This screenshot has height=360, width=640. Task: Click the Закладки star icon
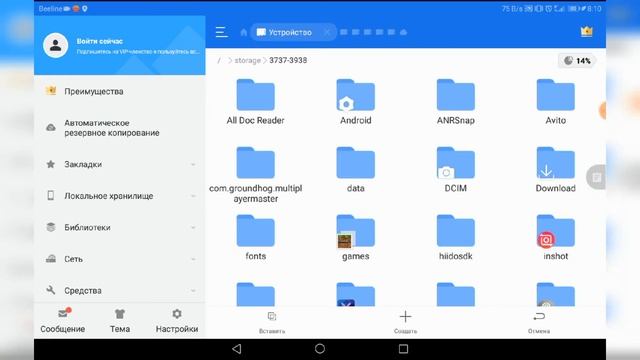click(x=51, y=164)
